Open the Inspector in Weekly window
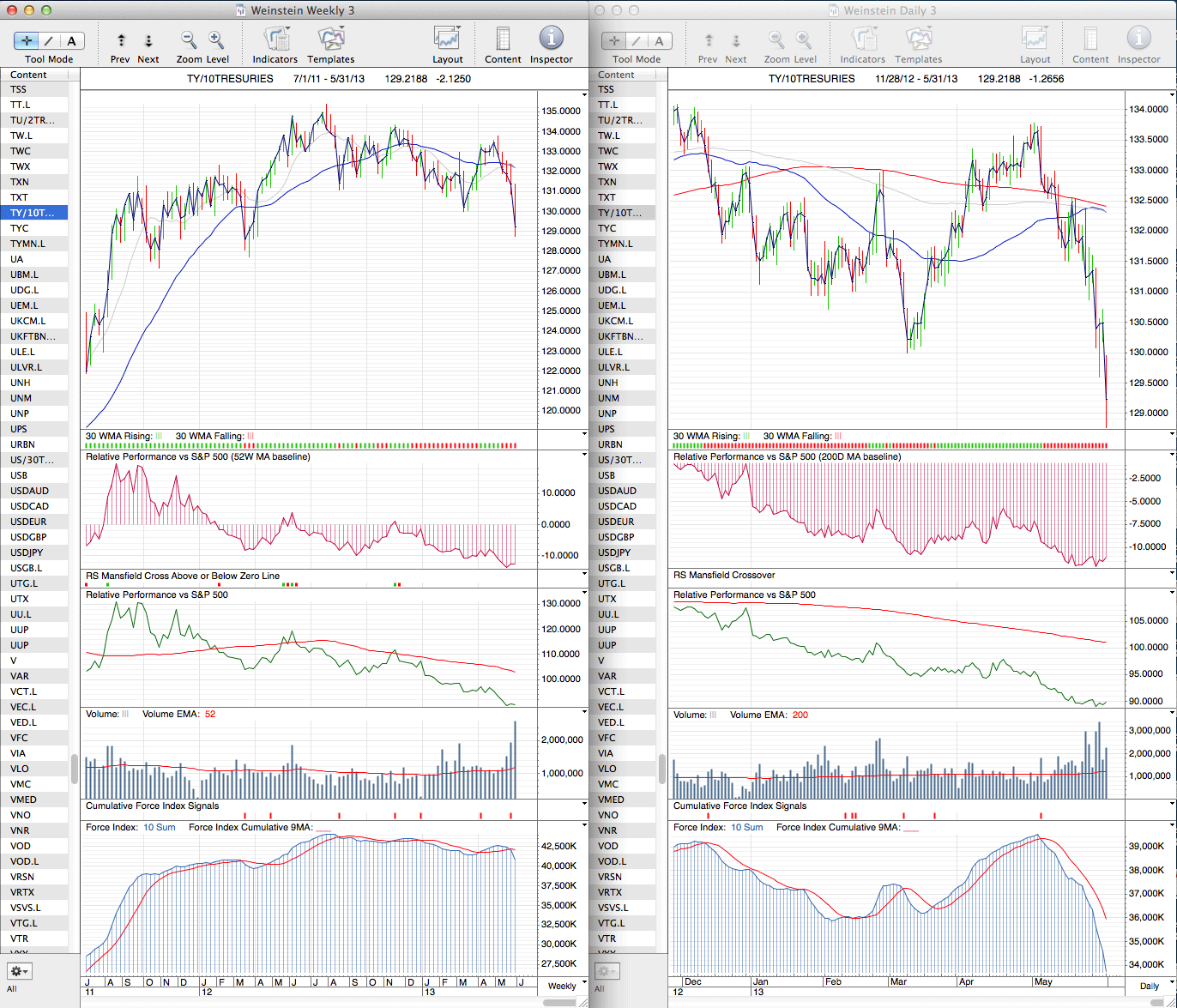This screenshot has height=1008, width=1177. pos(551,40)
